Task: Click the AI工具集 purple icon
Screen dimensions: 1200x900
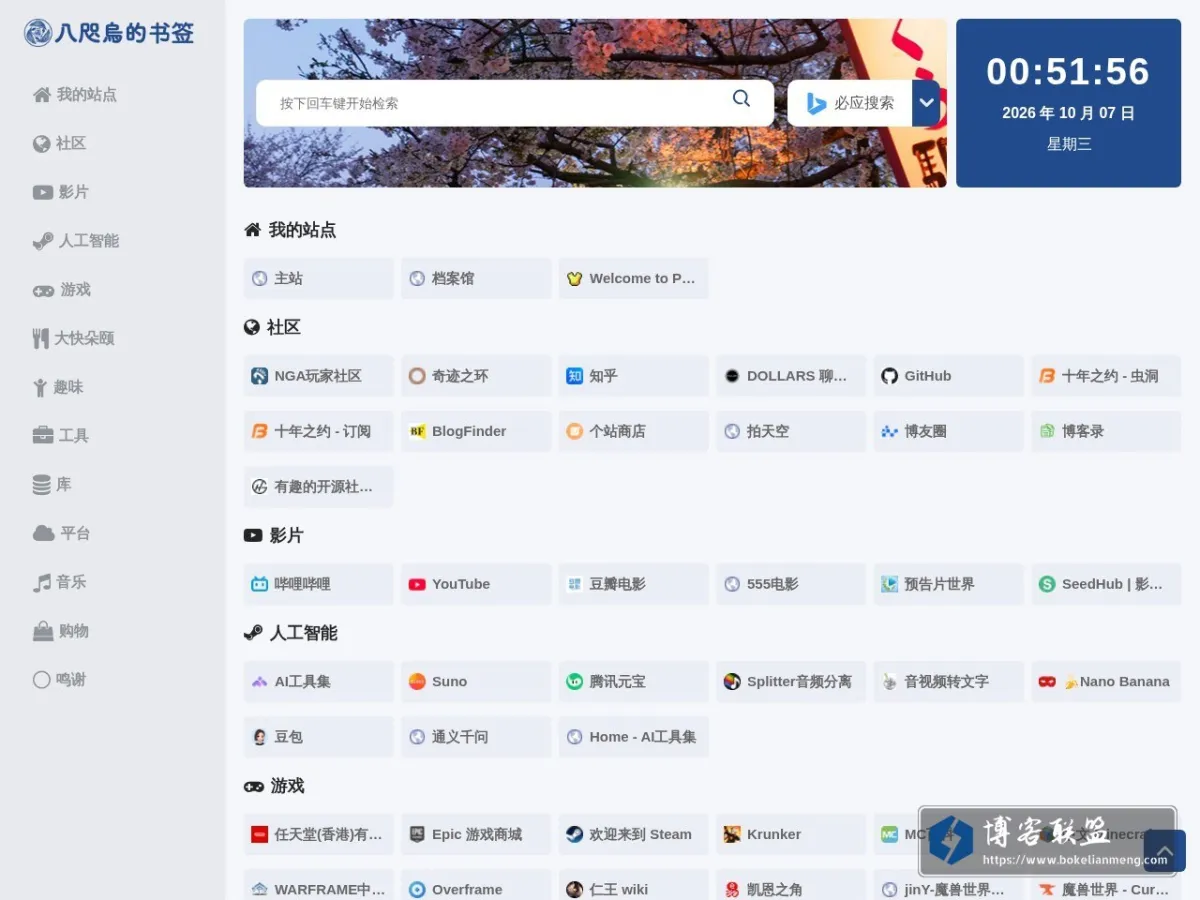Action: pyautogui.click(x=260, y=681)
